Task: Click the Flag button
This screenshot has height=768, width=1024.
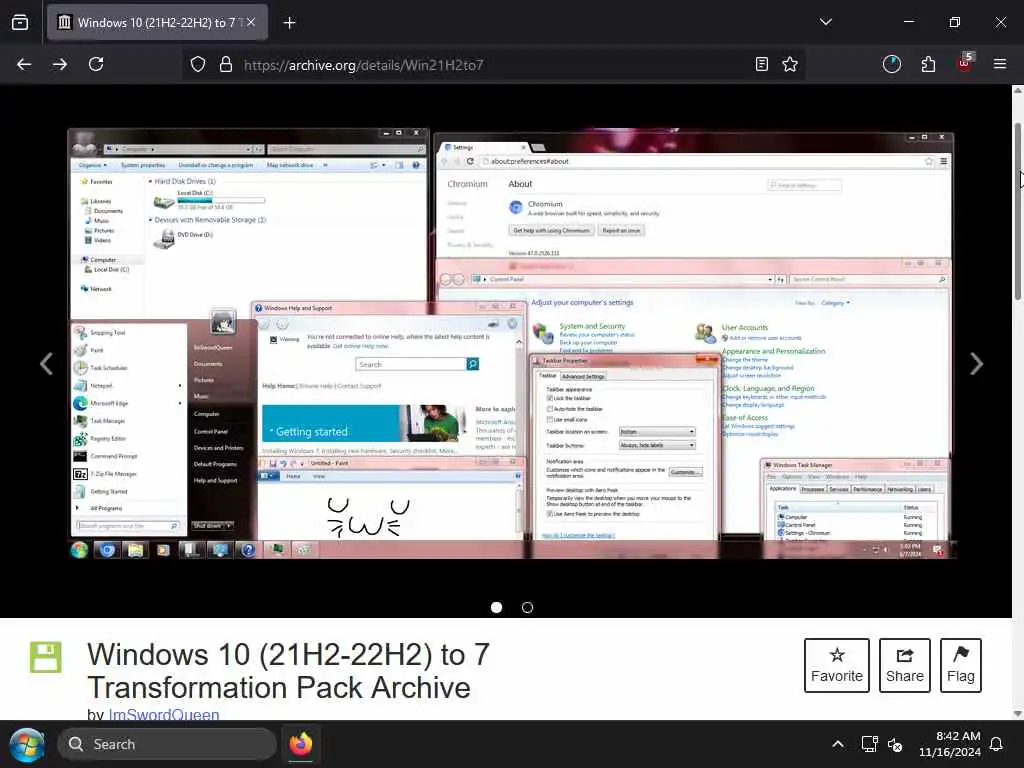Action: click(x=961, y=665)
